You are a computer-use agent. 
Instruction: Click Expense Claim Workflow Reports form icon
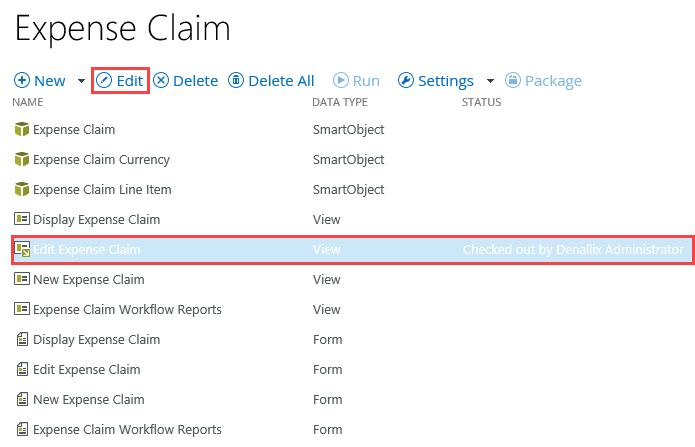22,429
